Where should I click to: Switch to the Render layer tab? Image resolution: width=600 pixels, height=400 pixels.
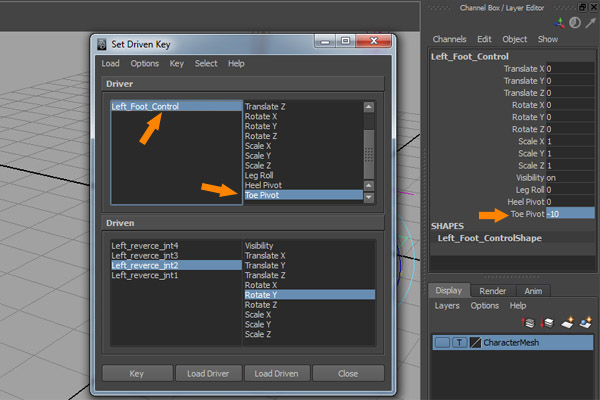pos(493,291)
